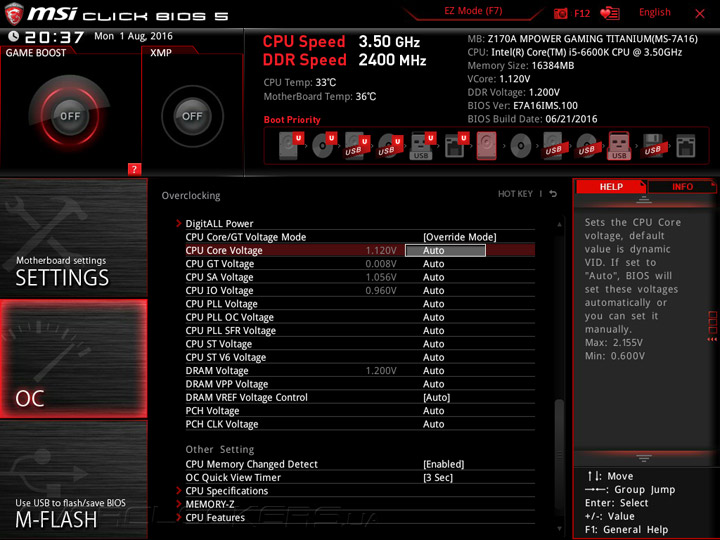Select the legacy USB CD/DVD boot icon
Screen dimensions: 720x540
point(587,146)
